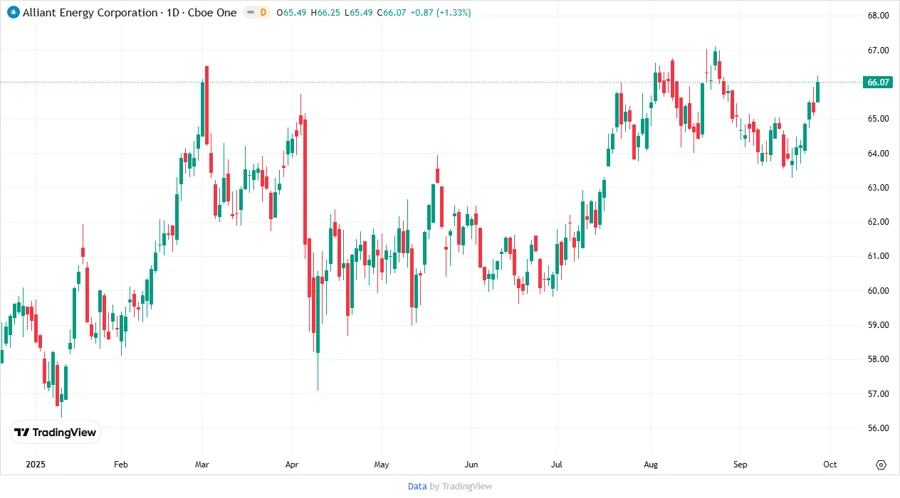Click the 61.00 price axis label
The height and width of the screenshot is (498, 900).
click(x=878, y=256)
